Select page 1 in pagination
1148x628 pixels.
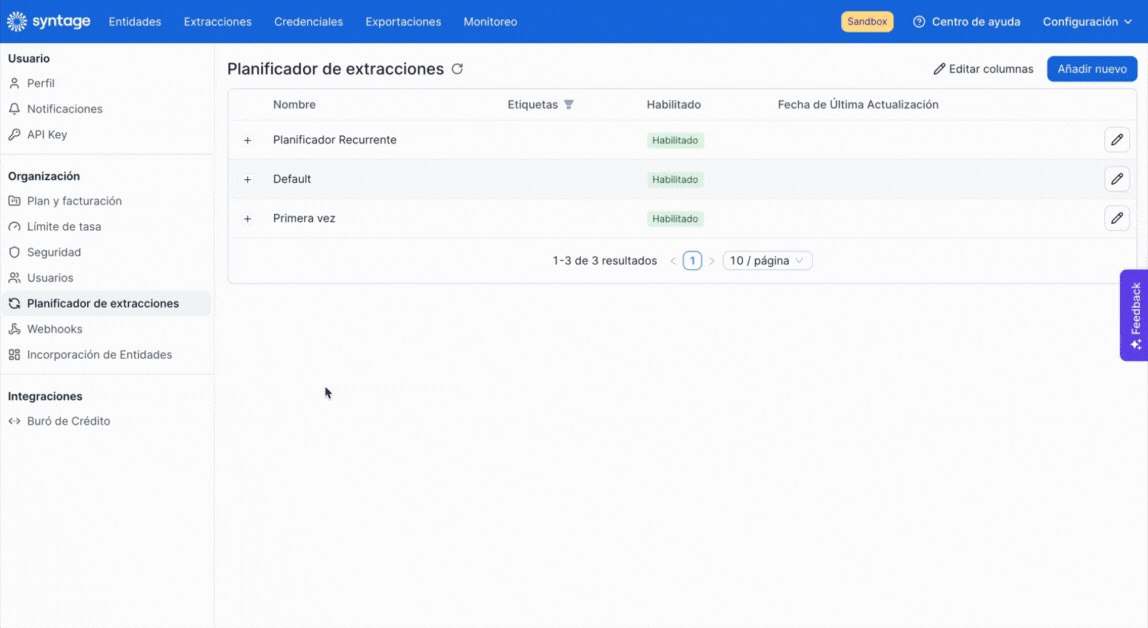tap(692, 261)
